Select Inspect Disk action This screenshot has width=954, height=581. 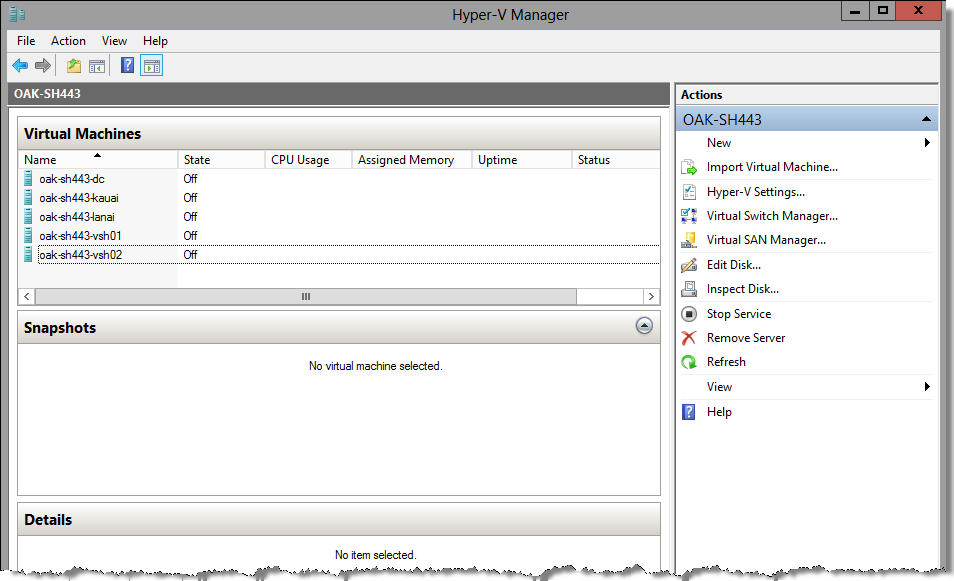point(744,288)
